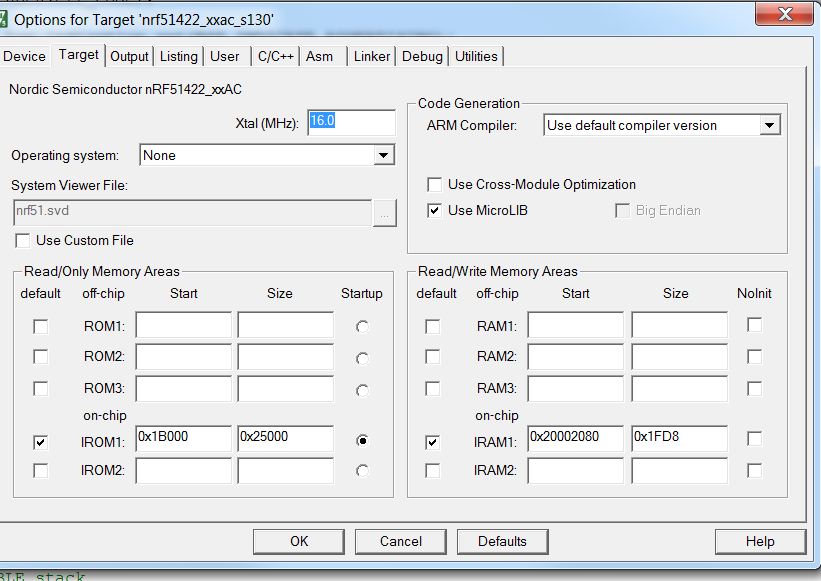Select ROM2 as Startup
The height and width of the screenshot is (581, 821).
[362, 359]
